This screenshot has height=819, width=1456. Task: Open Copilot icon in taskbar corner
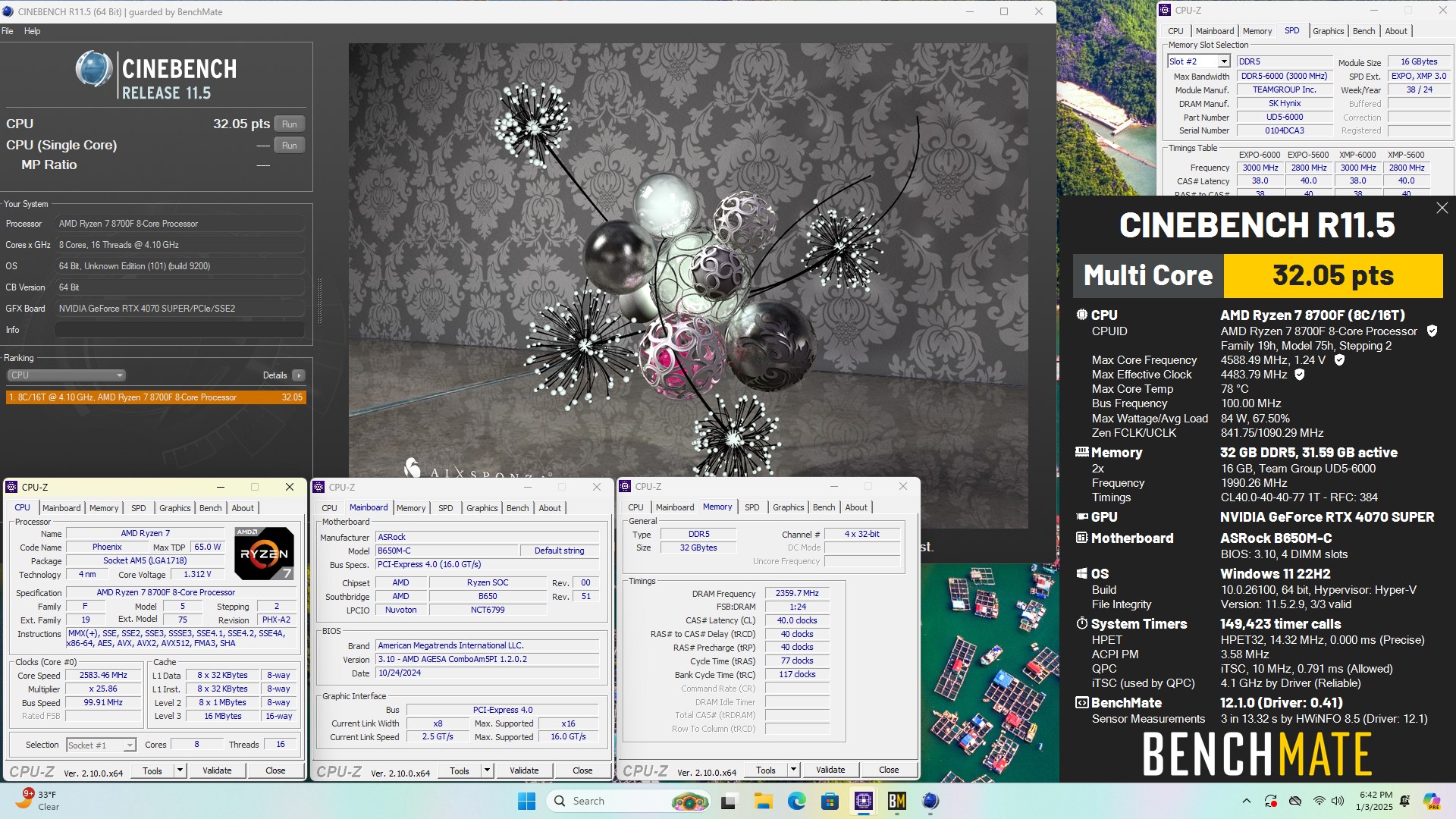(1432, 801)
